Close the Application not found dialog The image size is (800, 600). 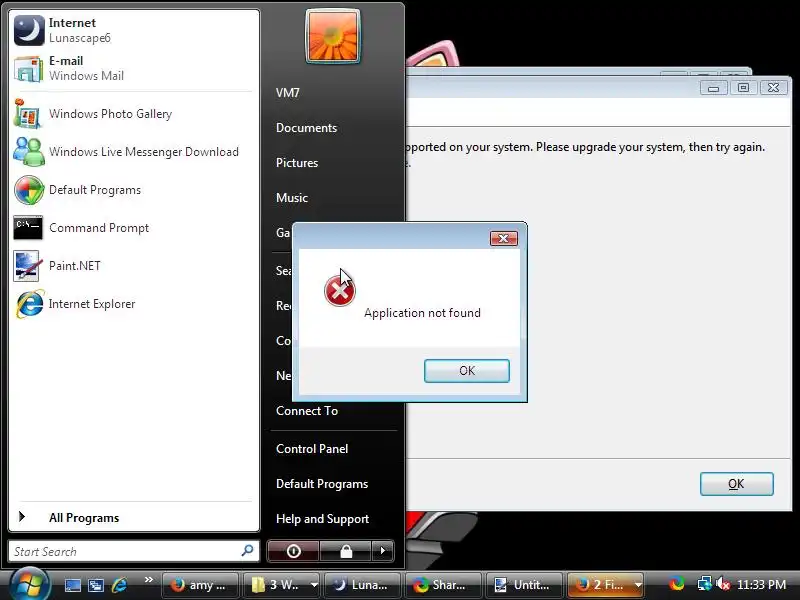click(x=504, y=238)
